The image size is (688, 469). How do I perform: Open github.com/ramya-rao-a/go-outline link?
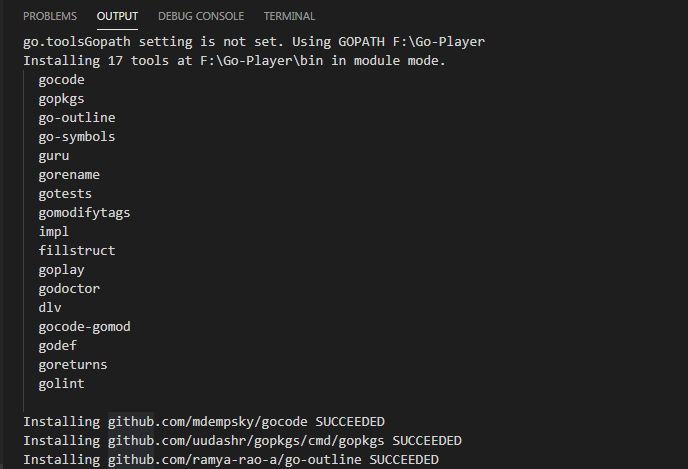pos(235,459)
